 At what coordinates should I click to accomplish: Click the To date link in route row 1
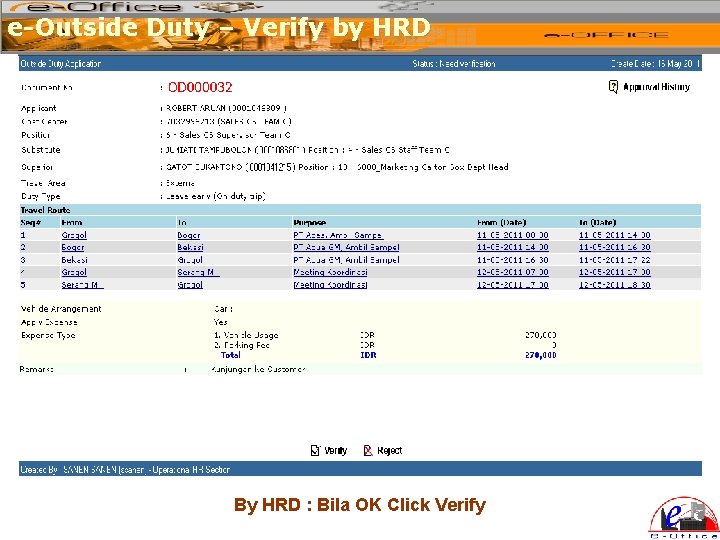click(x=614, y=235)
